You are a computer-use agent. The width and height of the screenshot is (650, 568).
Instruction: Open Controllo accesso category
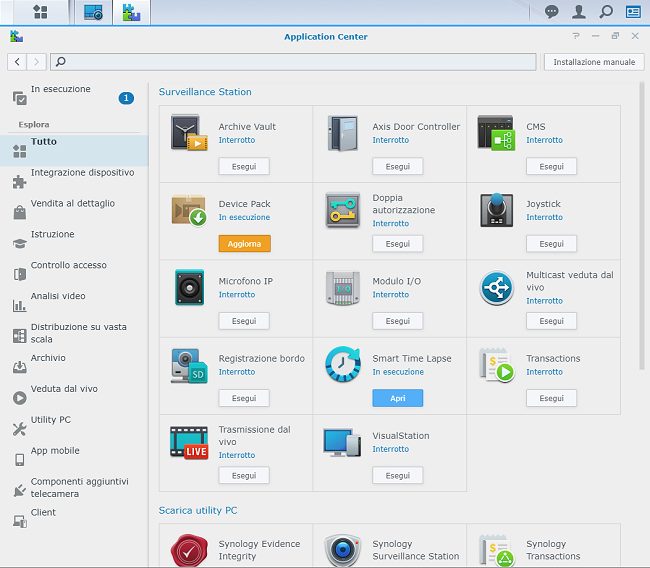(x=74, y=274)
